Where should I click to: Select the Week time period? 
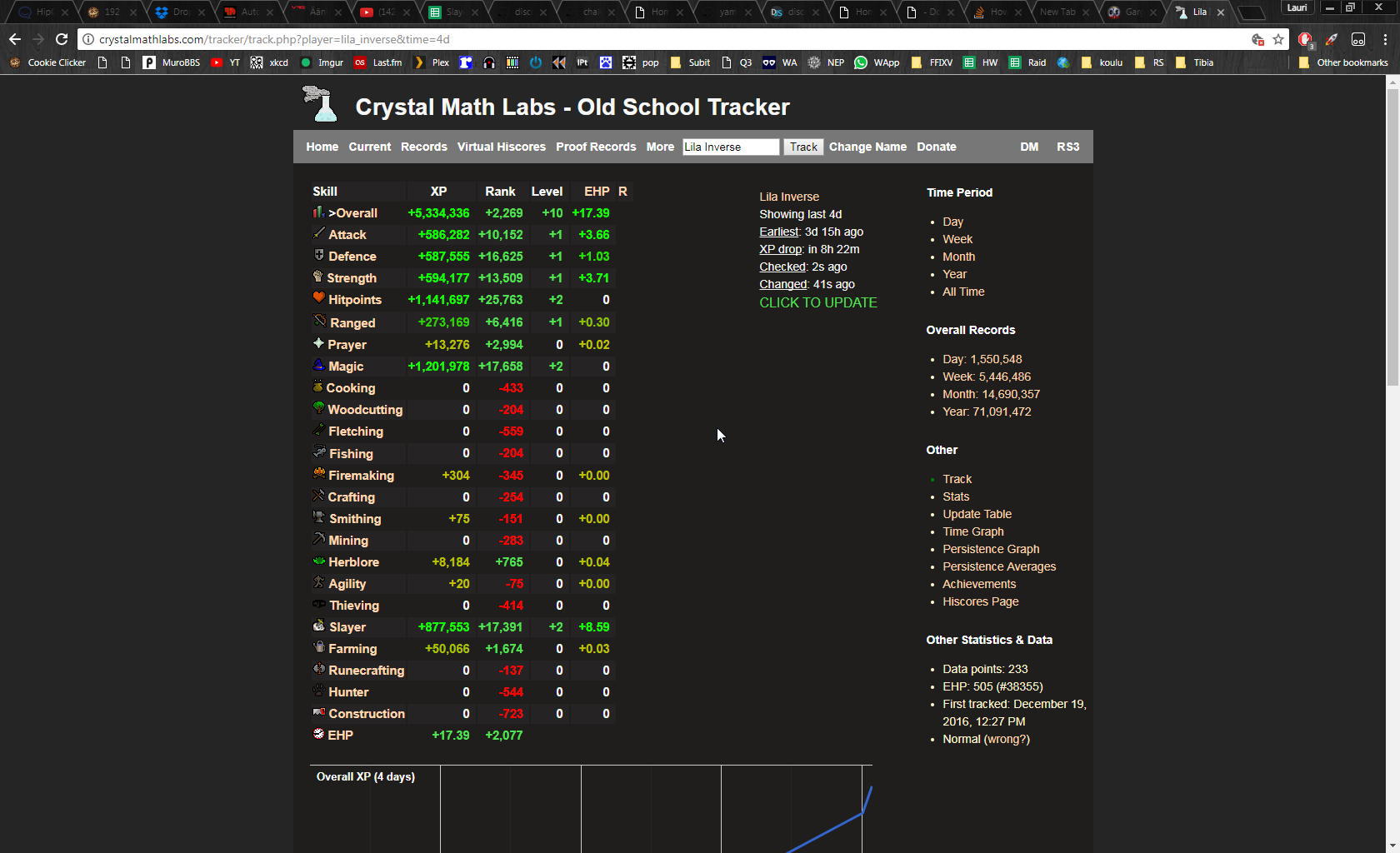957,239
